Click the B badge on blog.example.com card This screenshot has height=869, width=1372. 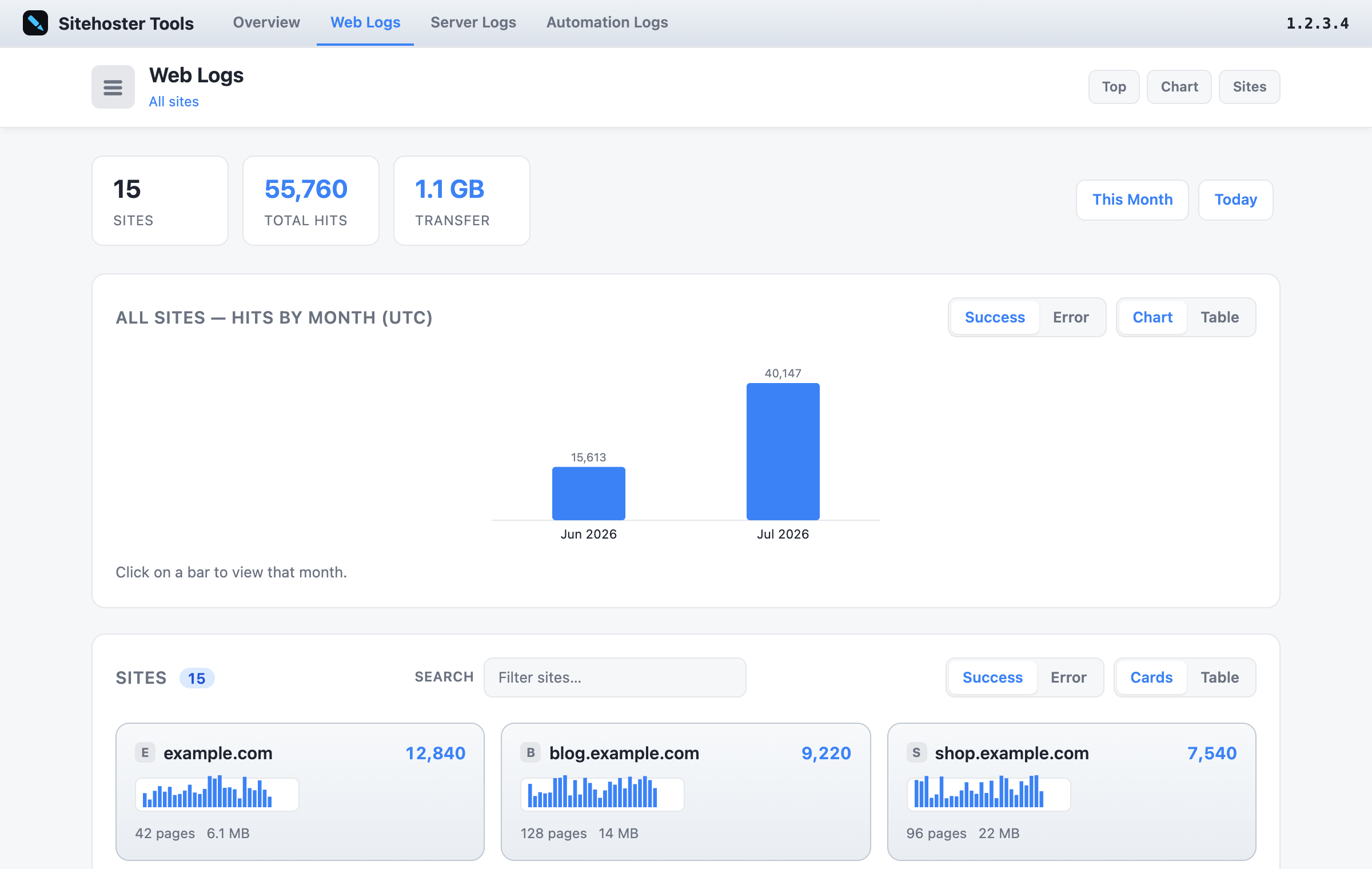click(531, 753)
